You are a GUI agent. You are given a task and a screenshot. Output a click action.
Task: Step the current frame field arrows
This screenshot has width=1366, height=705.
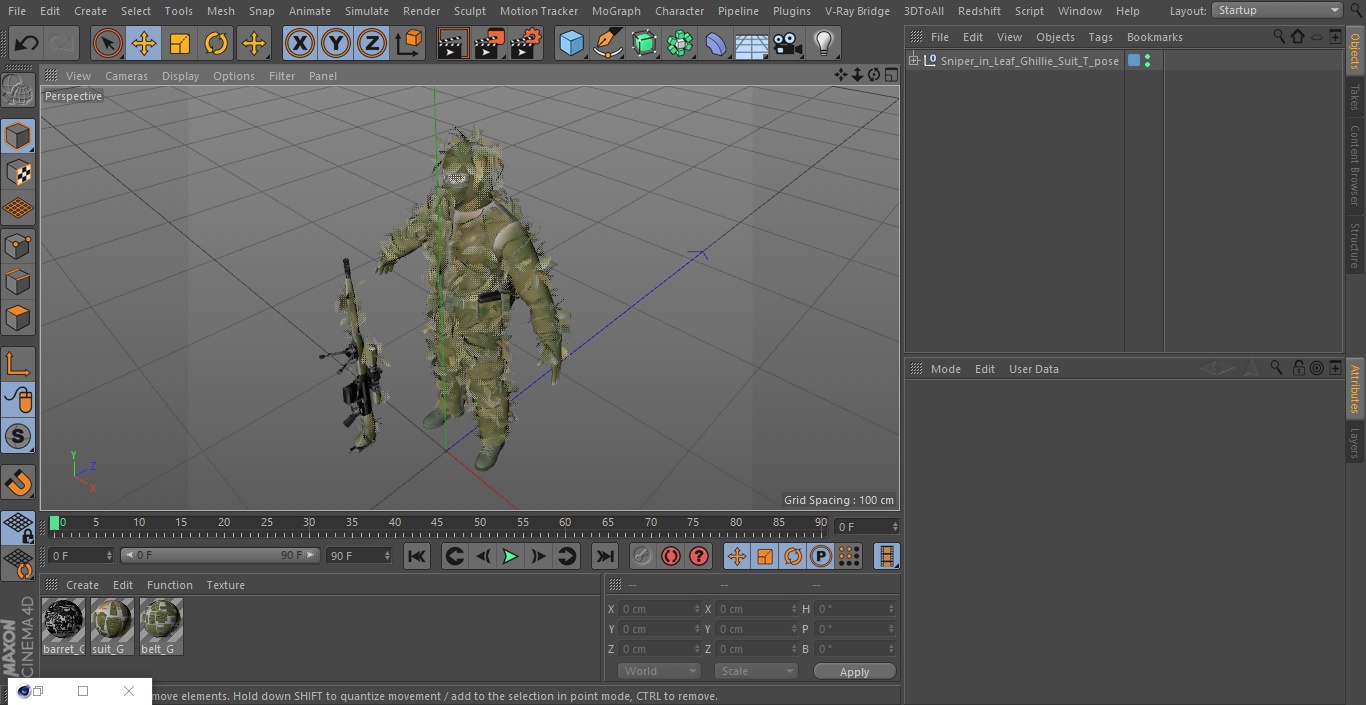(x=895, y=526)
